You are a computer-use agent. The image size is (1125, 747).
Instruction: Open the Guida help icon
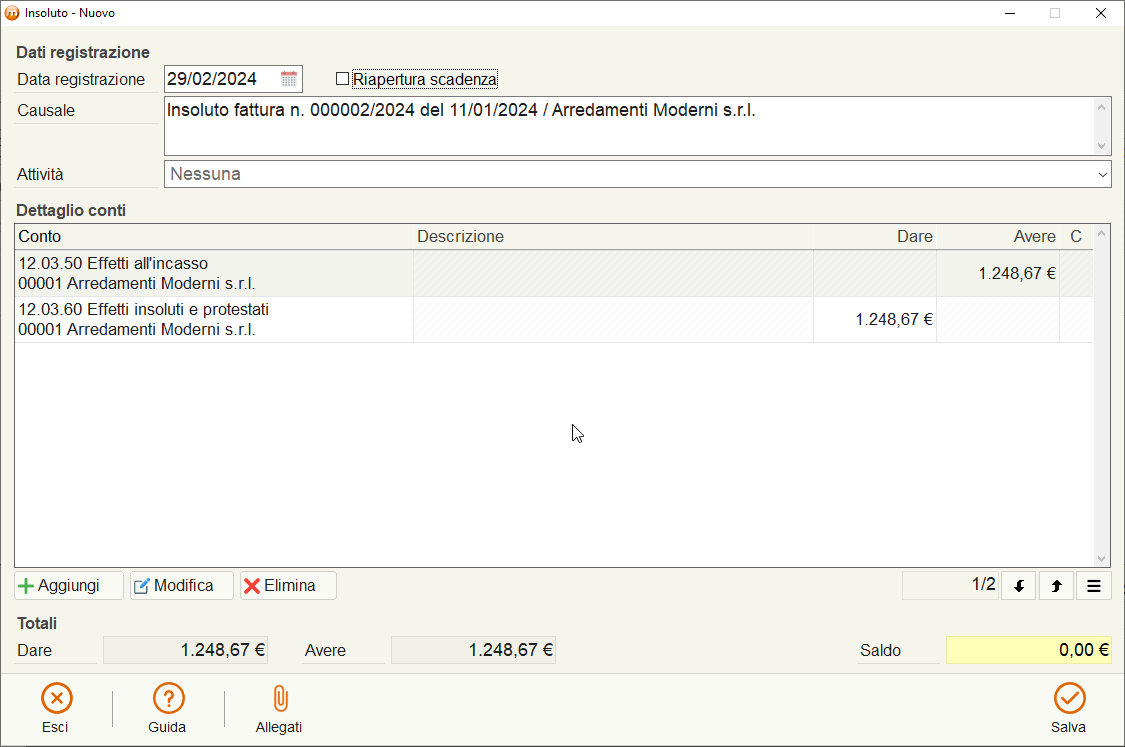click(x=169, y=698)
